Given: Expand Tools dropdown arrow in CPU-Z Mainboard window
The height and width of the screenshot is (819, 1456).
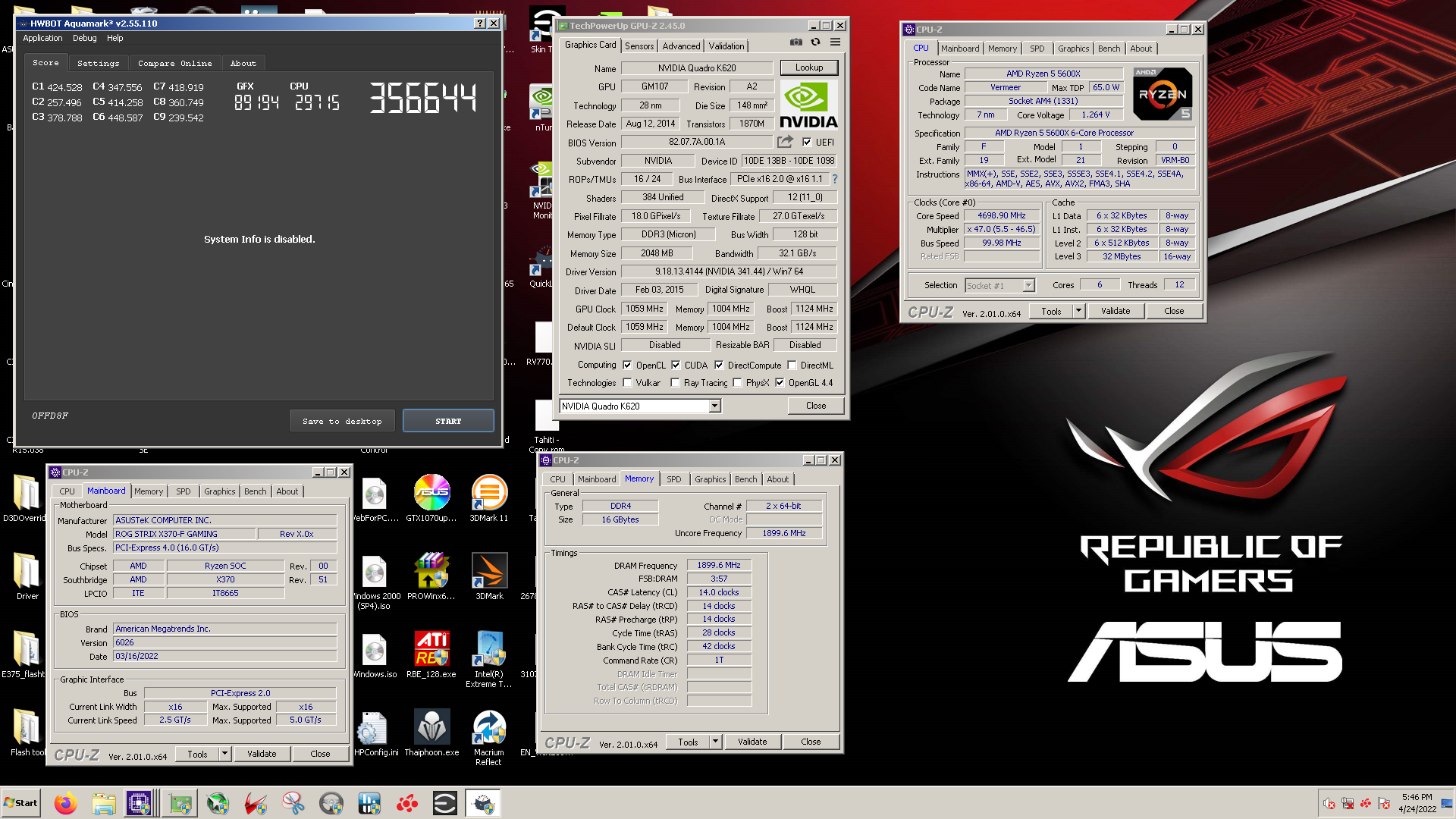Looking at the screenshot, I should click(x=224, y=754).
